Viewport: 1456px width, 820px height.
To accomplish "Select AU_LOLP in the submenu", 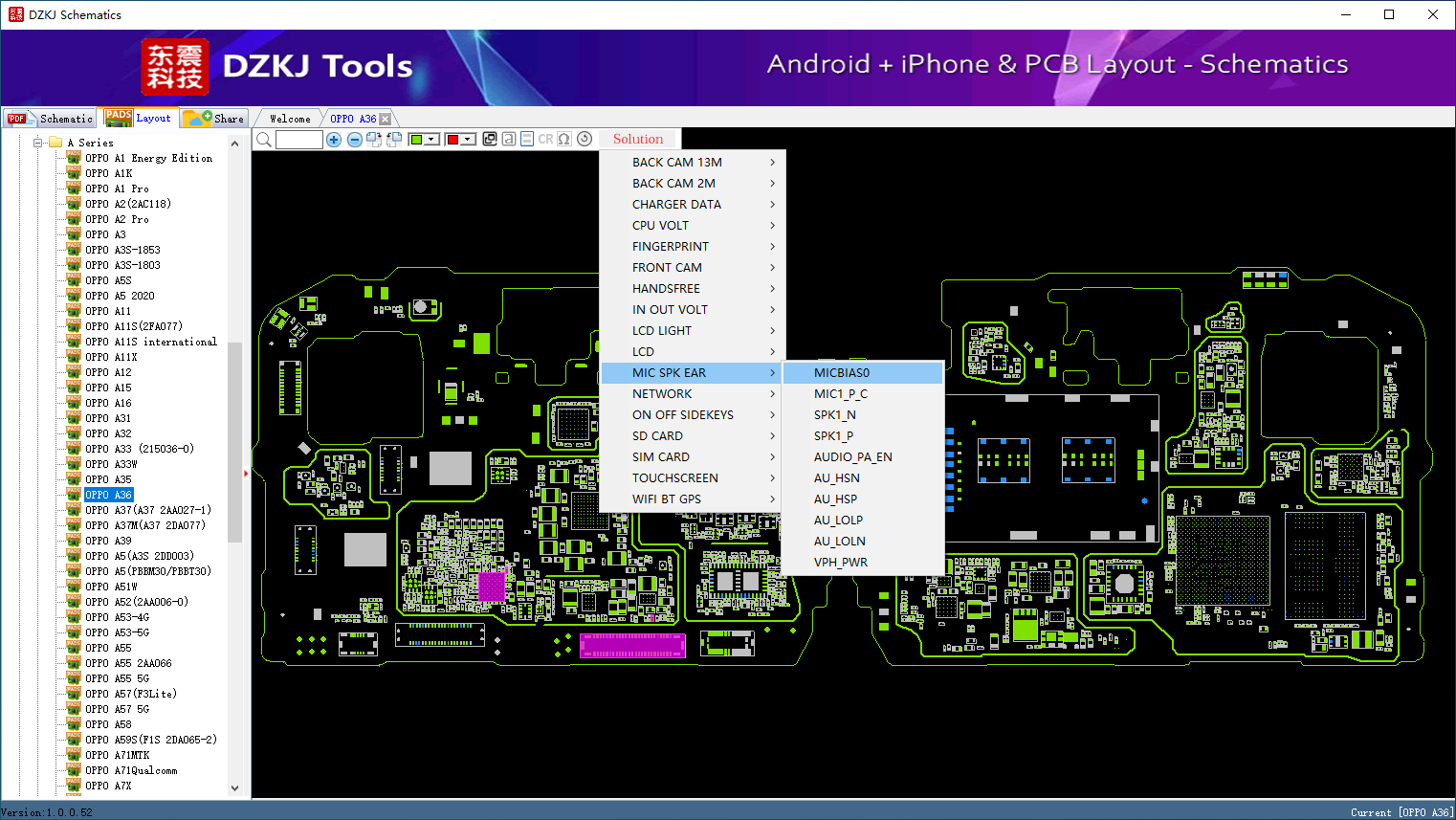I will [863, 521].
